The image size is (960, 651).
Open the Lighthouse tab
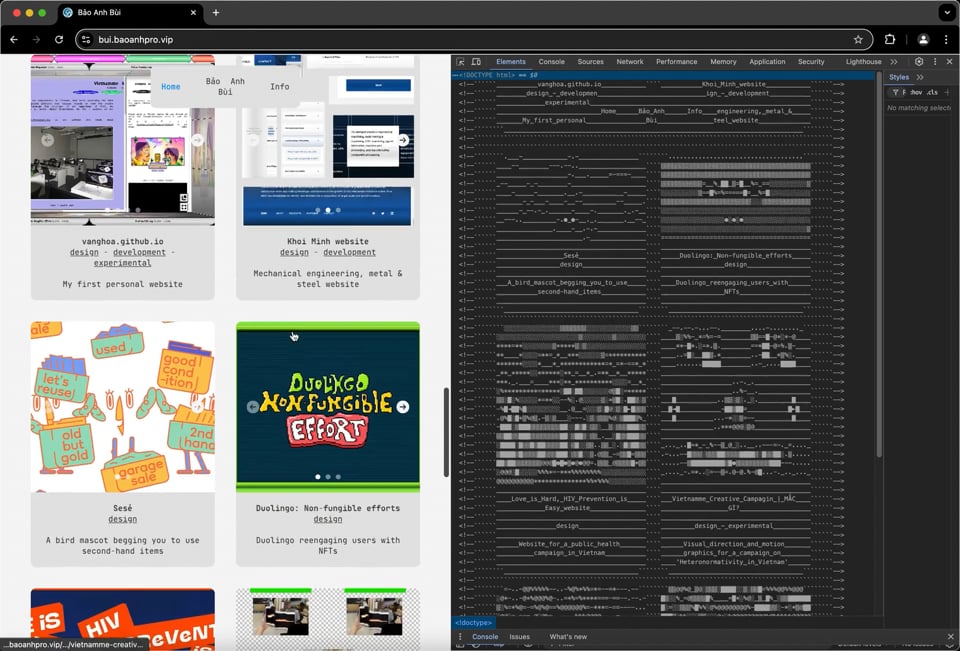click(x=863, y=62)
